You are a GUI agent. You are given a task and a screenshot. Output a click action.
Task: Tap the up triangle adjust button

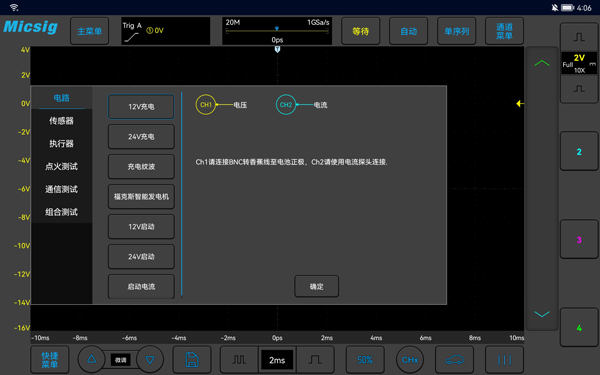(x=91, y=359)
